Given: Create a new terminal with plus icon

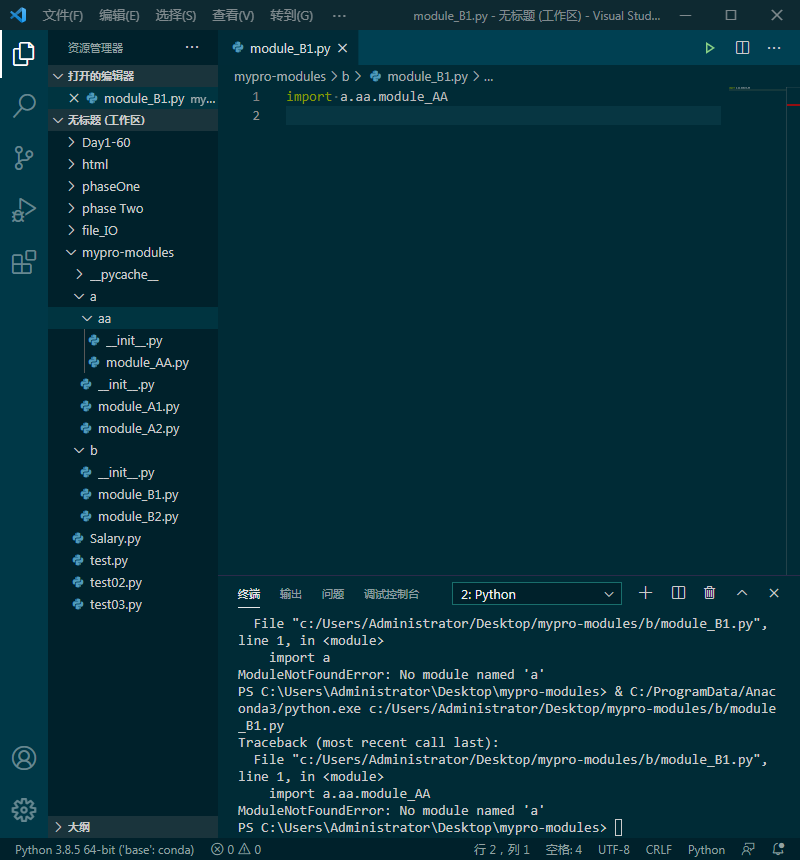Looking at the screenshot, I should [x=645, y=593].
